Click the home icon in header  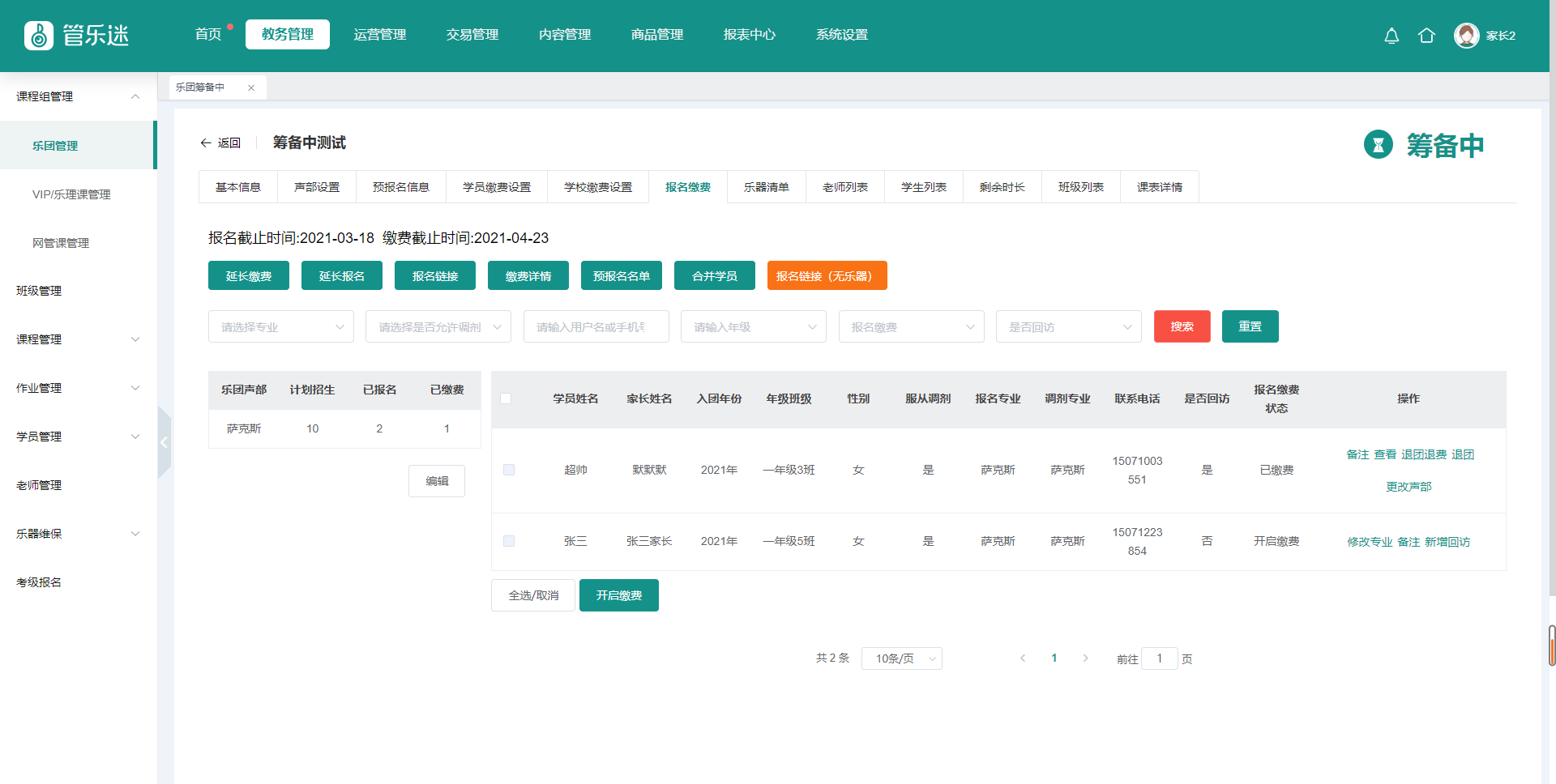click(x=1426, y=36)
